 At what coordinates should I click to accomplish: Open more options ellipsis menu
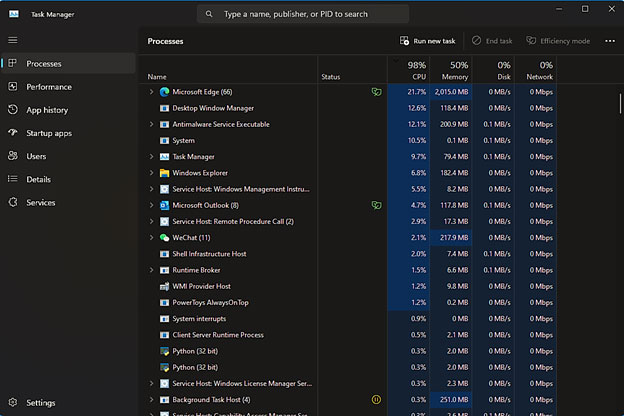point(610,41)
